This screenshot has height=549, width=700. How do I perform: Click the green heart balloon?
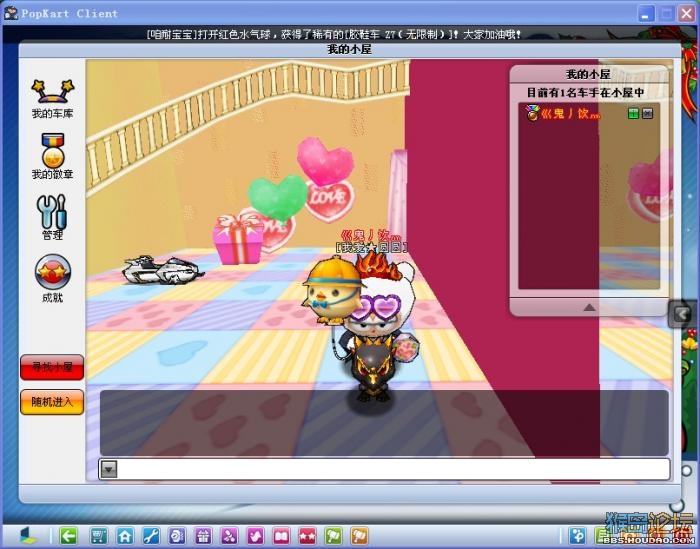[278, 198]
